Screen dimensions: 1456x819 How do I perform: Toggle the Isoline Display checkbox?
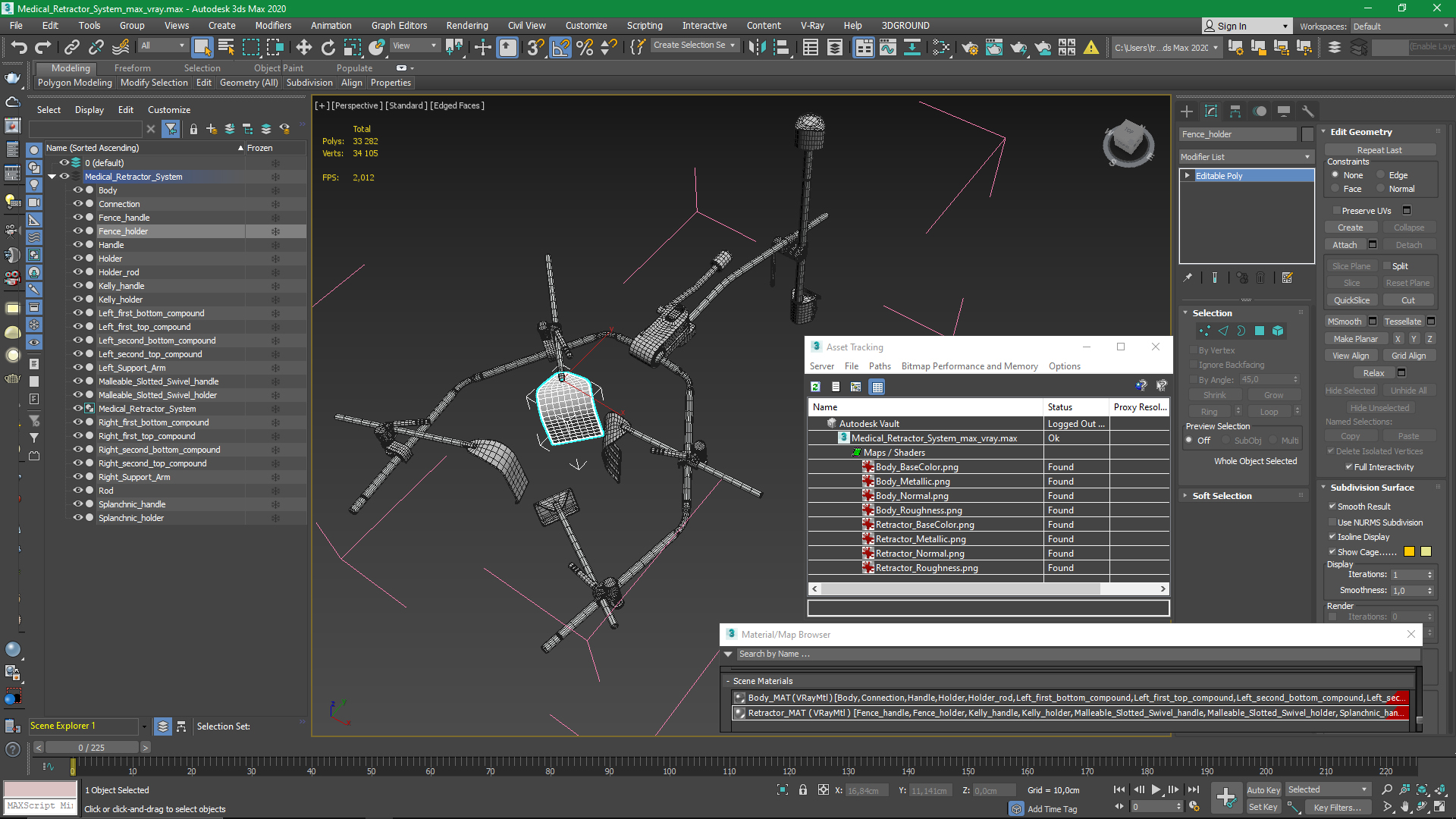click(1332, 537)
